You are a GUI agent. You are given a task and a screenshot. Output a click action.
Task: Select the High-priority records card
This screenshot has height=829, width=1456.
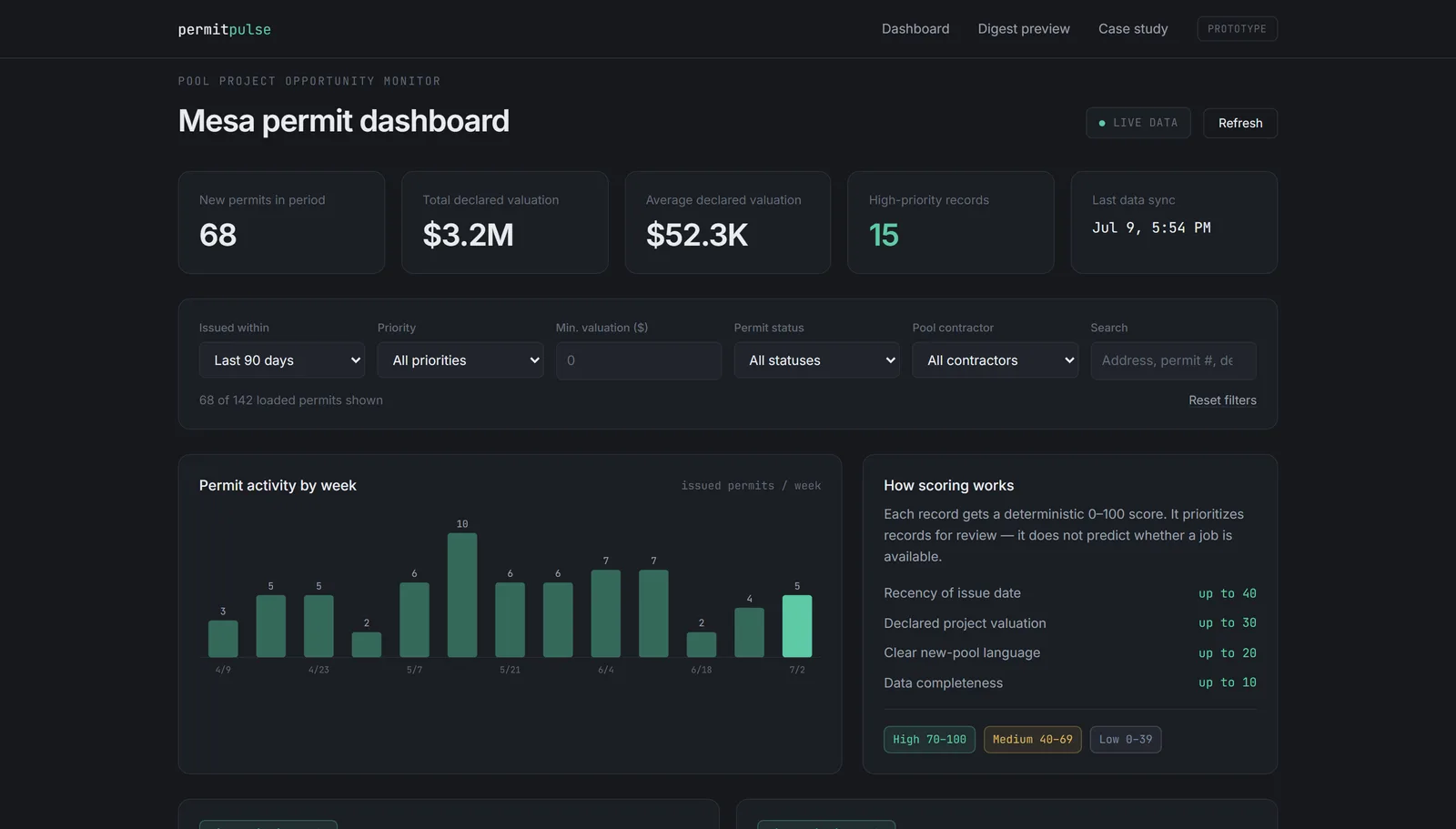coord(951,222)
